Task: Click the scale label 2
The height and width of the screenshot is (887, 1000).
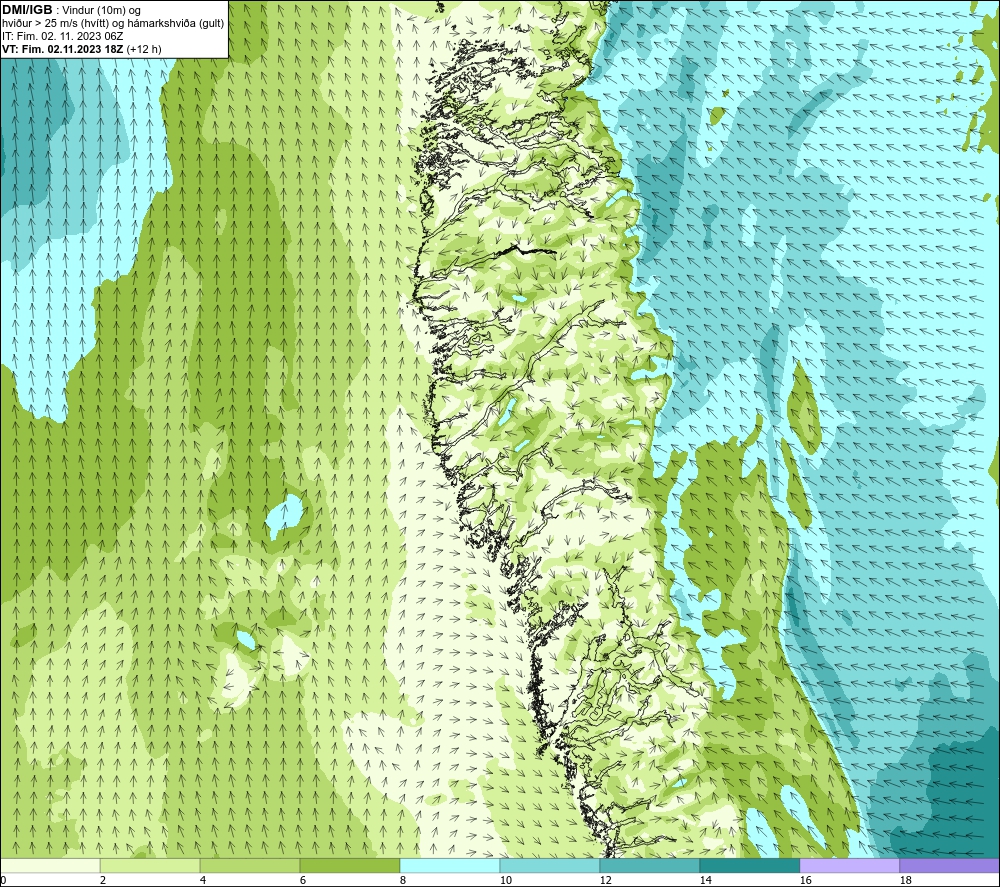Action: pyautogui.click(x=103, y=880)
